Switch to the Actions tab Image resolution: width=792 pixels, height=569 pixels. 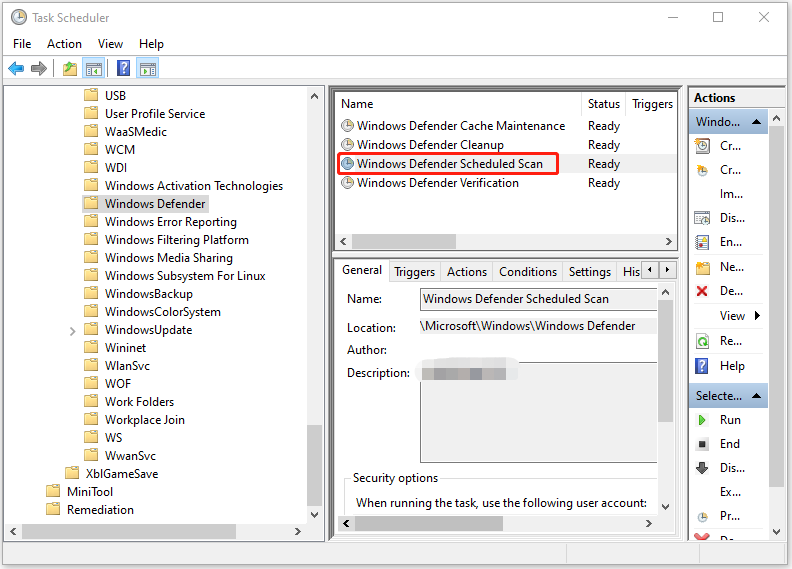[x=467, y=272]
